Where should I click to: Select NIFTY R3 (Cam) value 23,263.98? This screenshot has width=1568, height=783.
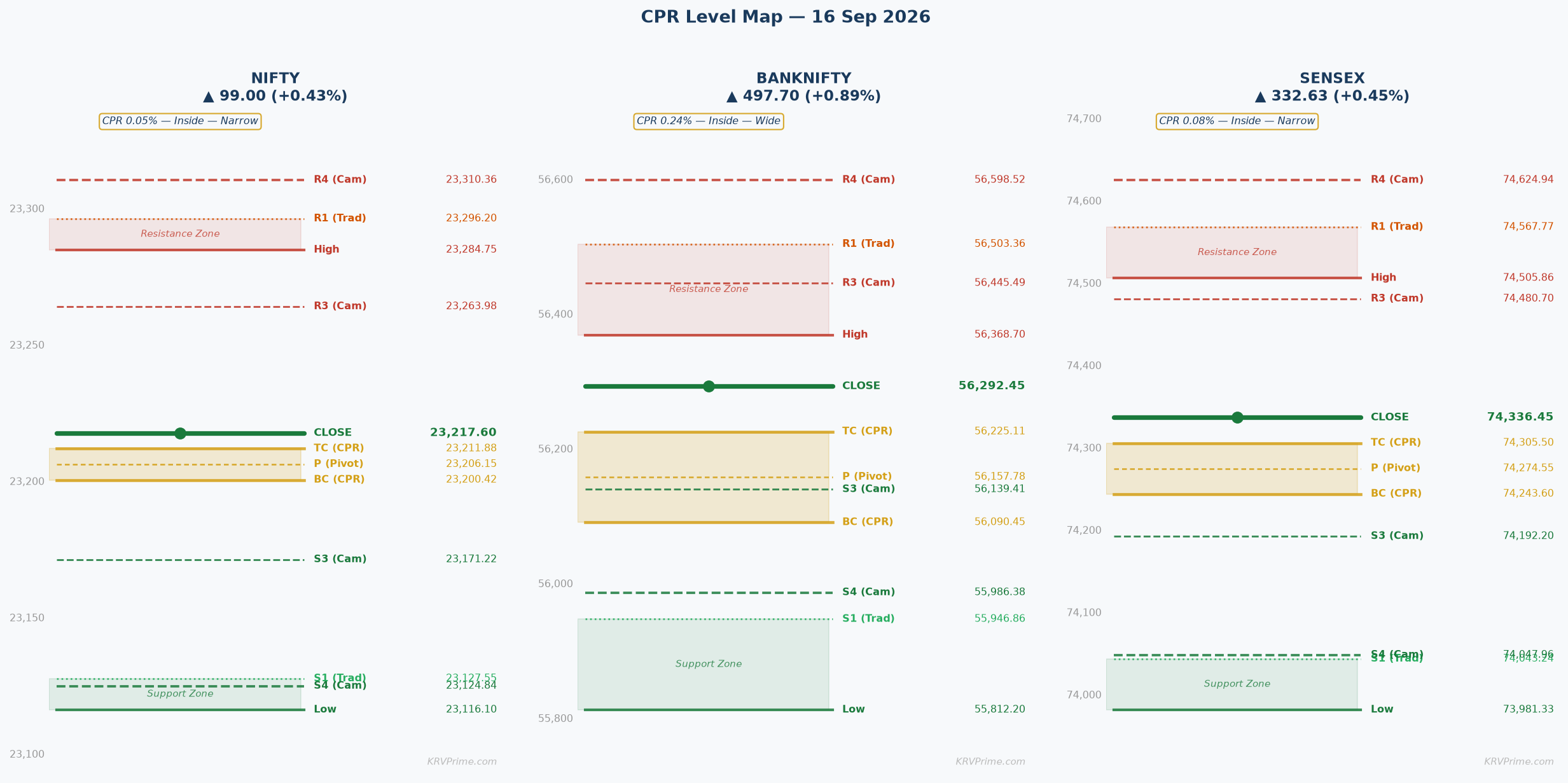pyautogui.click(x=471, y=306)
